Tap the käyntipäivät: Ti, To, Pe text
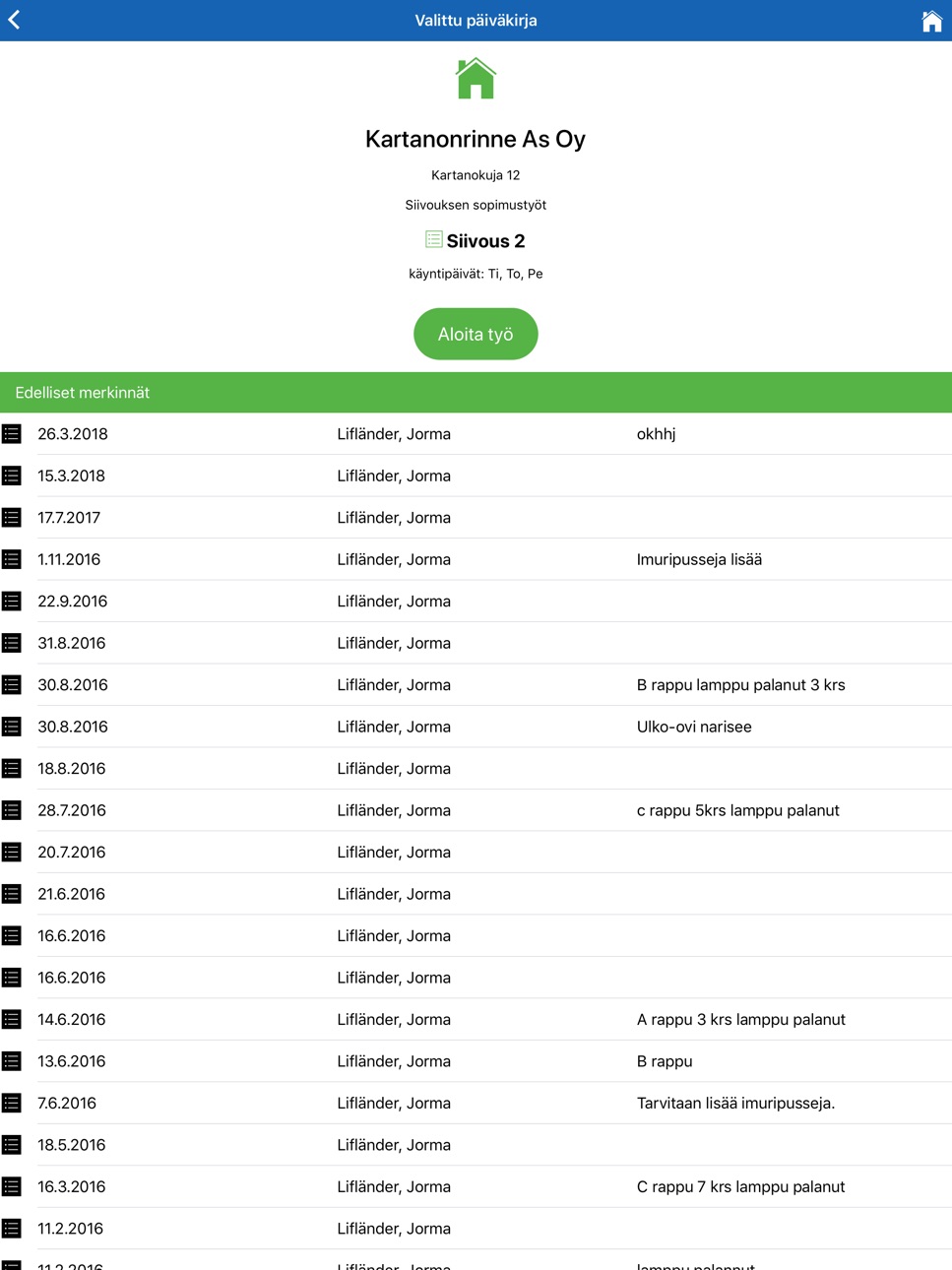Image resolution: width=952 pixels, height=1270 pixels. pos(476,274)
